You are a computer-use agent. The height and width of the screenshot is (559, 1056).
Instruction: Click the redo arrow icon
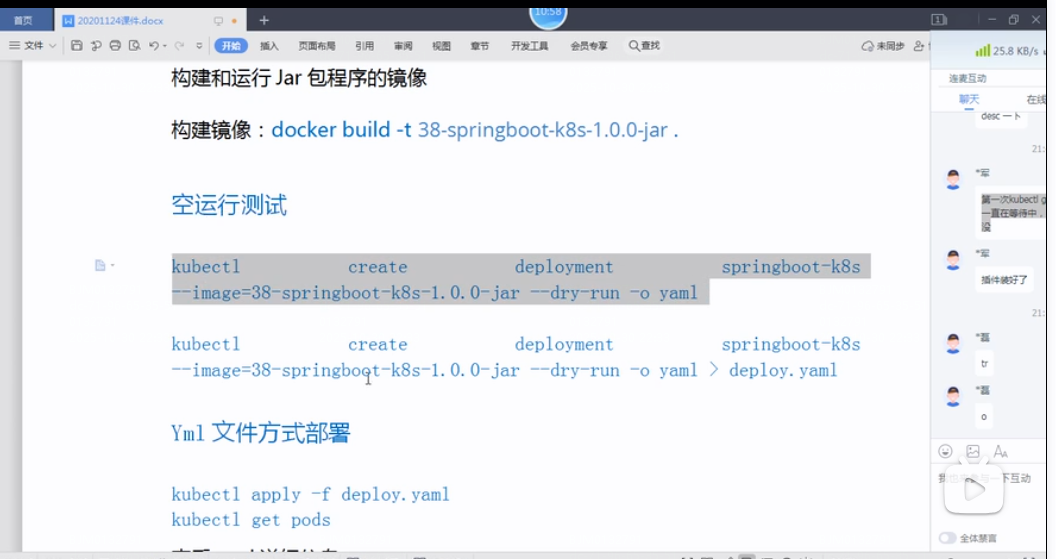(x=179, y=46)
